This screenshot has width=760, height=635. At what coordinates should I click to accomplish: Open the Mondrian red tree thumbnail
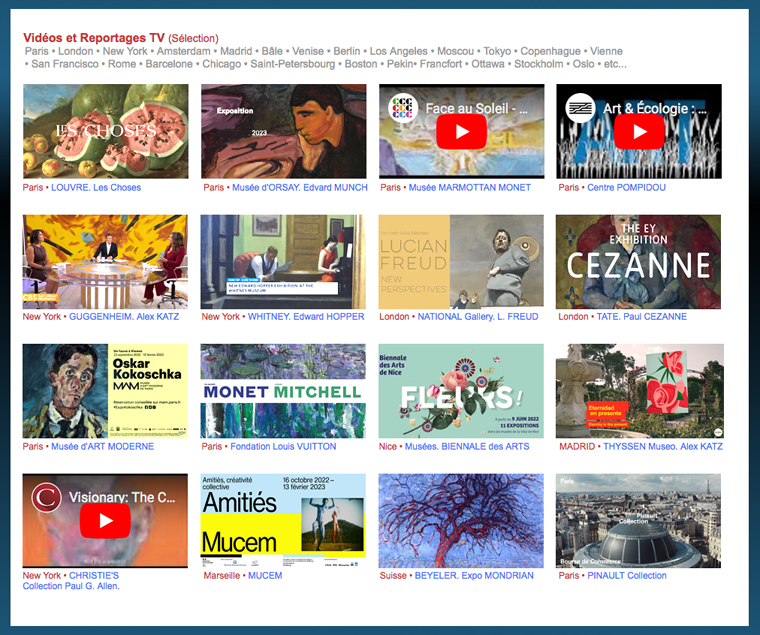click(x=461, y=521)
